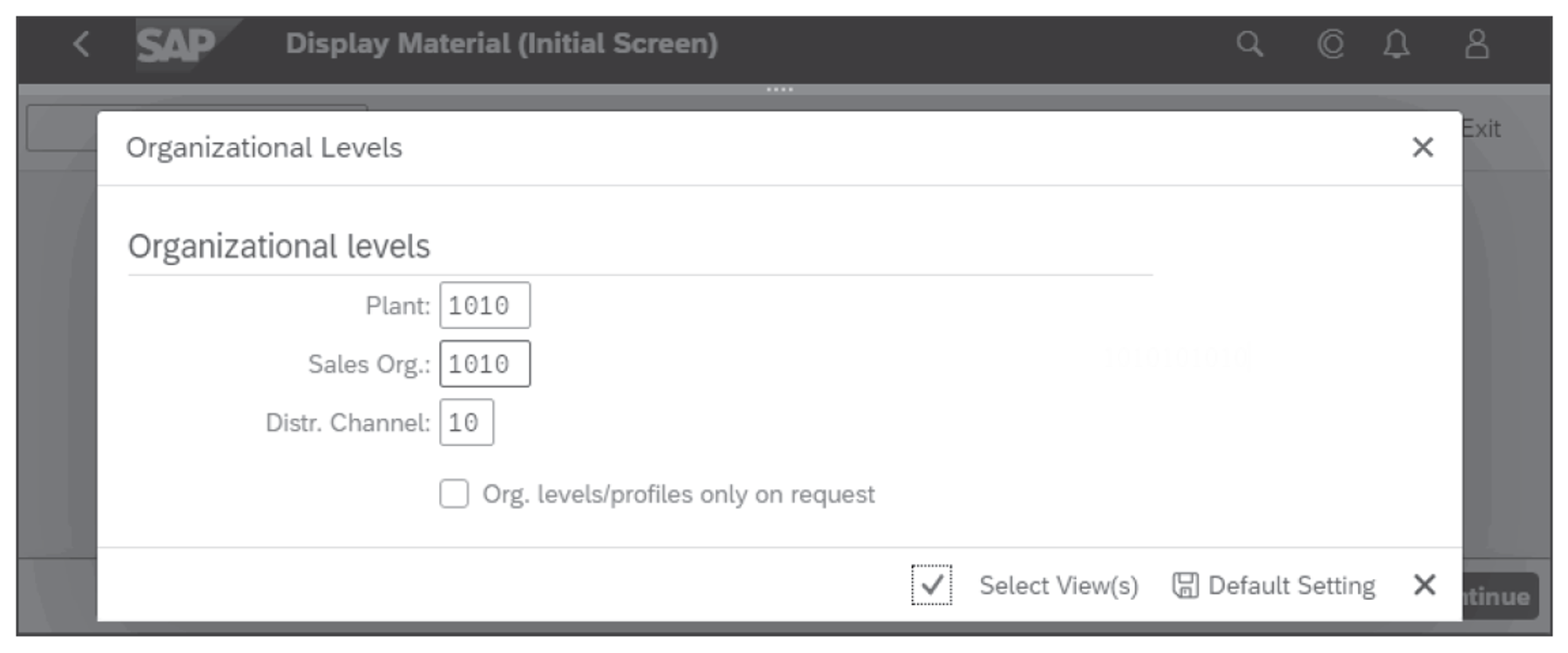Open the Sales Org. value selector

click(x=485, y=363)
